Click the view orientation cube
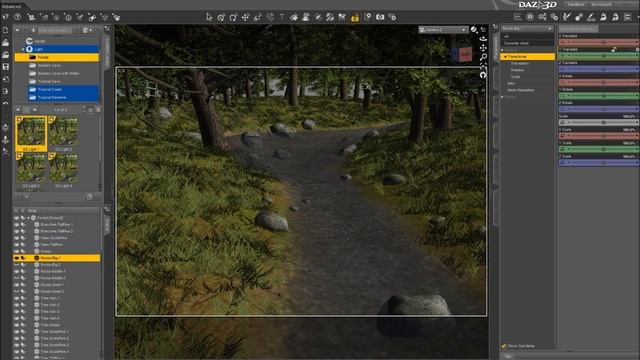This screenshot has height=360, width=640. [462, 54]
